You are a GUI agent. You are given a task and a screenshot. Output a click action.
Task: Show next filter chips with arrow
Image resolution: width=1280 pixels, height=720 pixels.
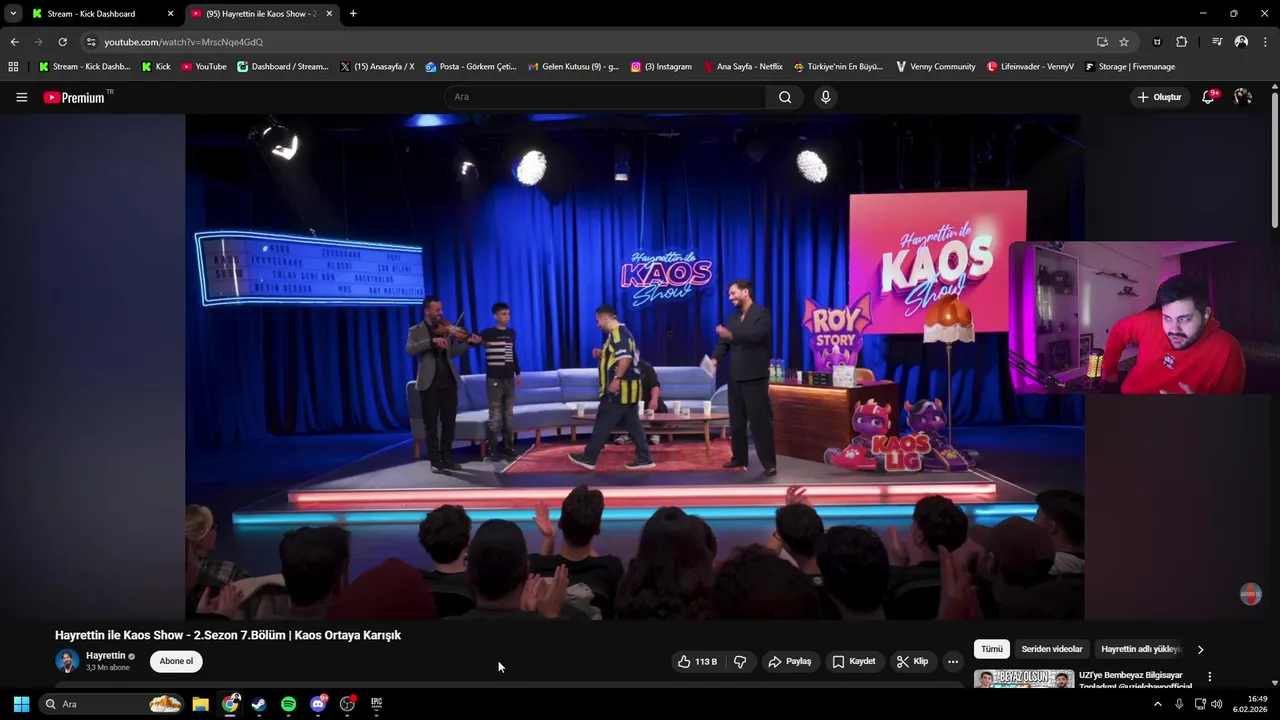point(1200,649)
